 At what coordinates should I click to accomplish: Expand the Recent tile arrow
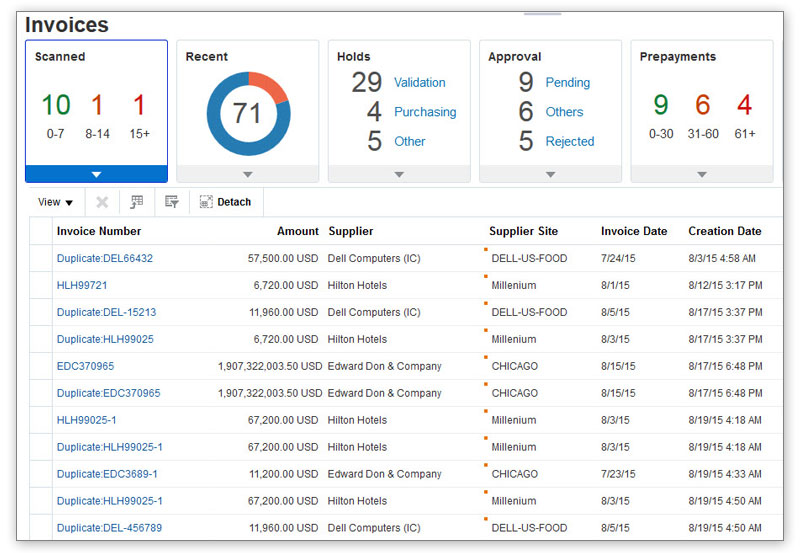pos(248,174)
